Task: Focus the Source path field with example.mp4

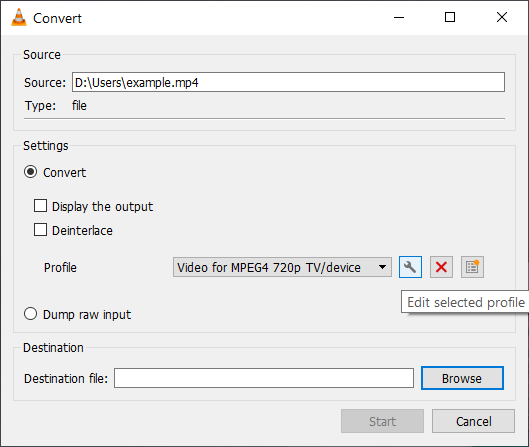Action: [288, 82]
